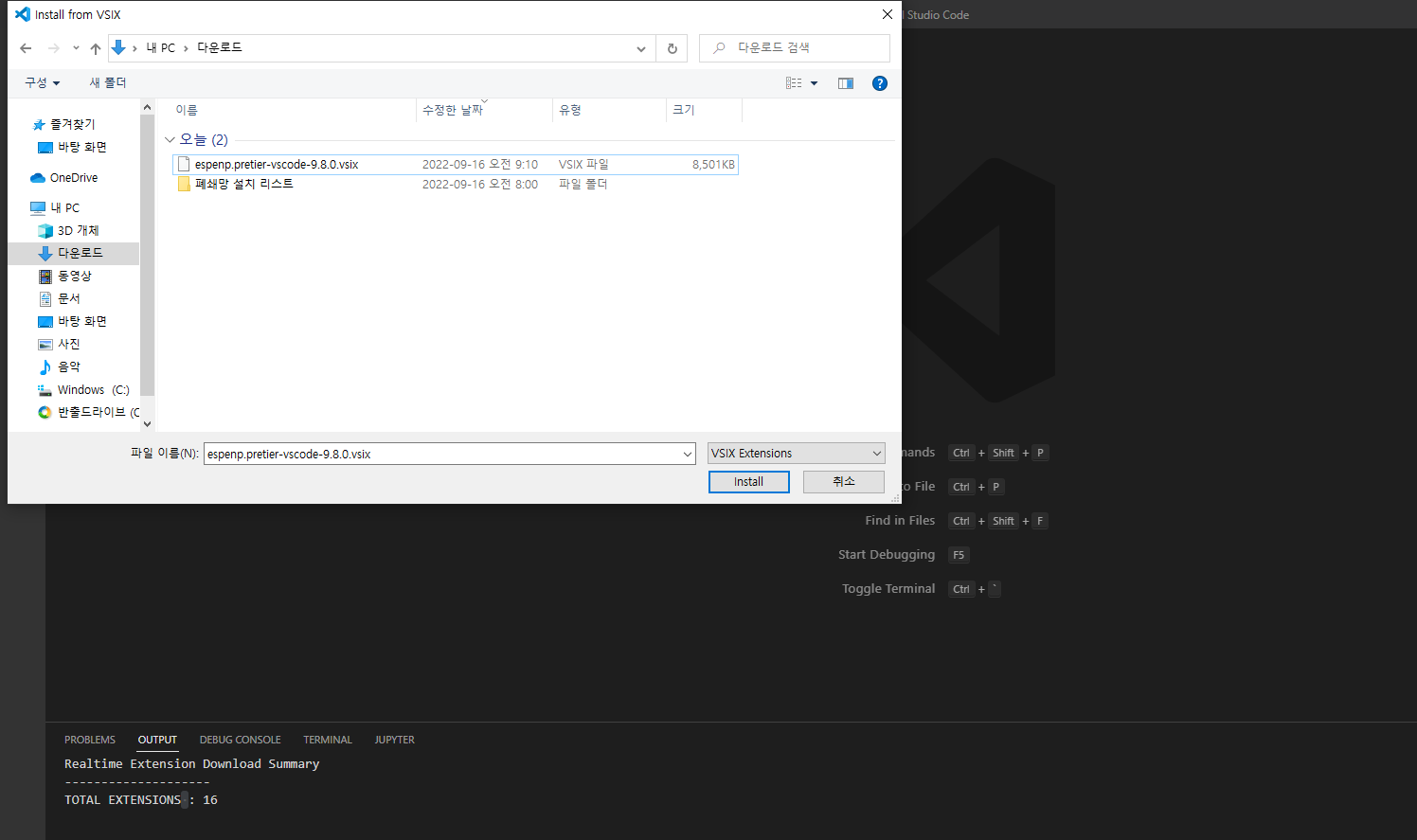This screenshot has width=1417, height=840.
Task: Select the Windows (C:) drive
Action: 91,389
